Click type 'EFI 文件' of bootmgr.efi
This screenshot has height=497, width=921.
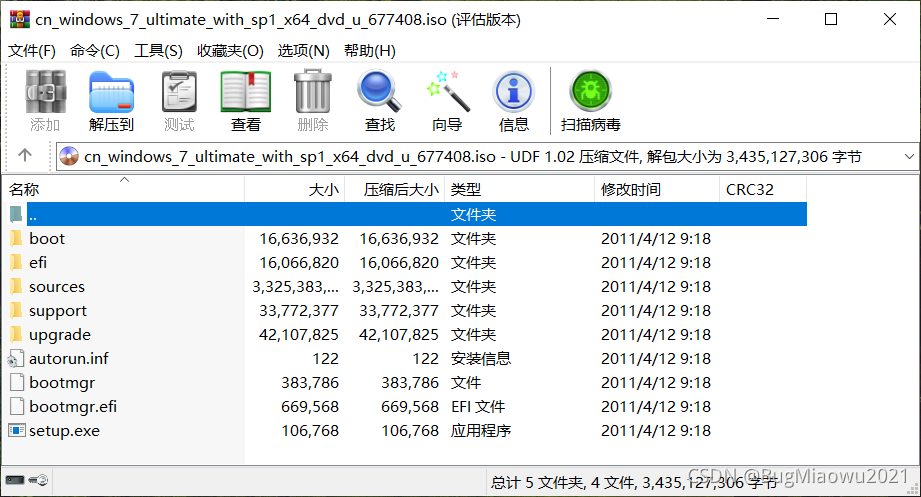(478, 407)
